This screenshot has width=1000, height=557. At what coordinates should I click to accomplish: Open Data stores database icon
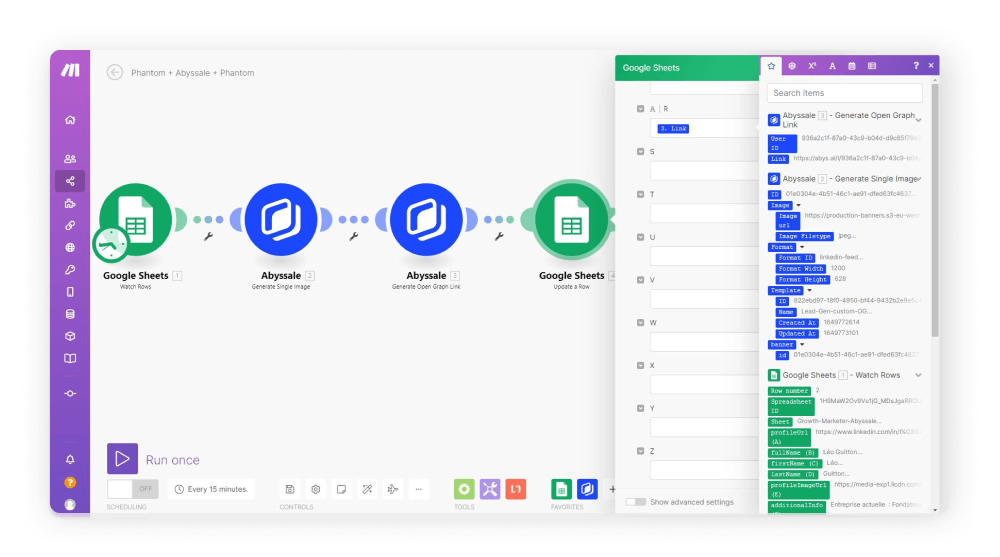tap(70, 314)
